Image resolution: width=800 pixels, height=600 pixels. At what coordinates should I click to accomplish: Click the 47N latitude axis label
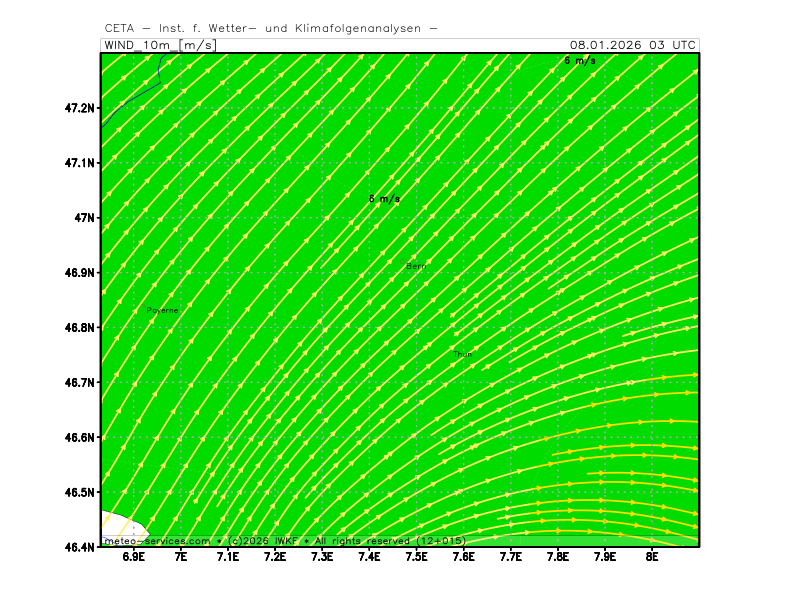84,218
